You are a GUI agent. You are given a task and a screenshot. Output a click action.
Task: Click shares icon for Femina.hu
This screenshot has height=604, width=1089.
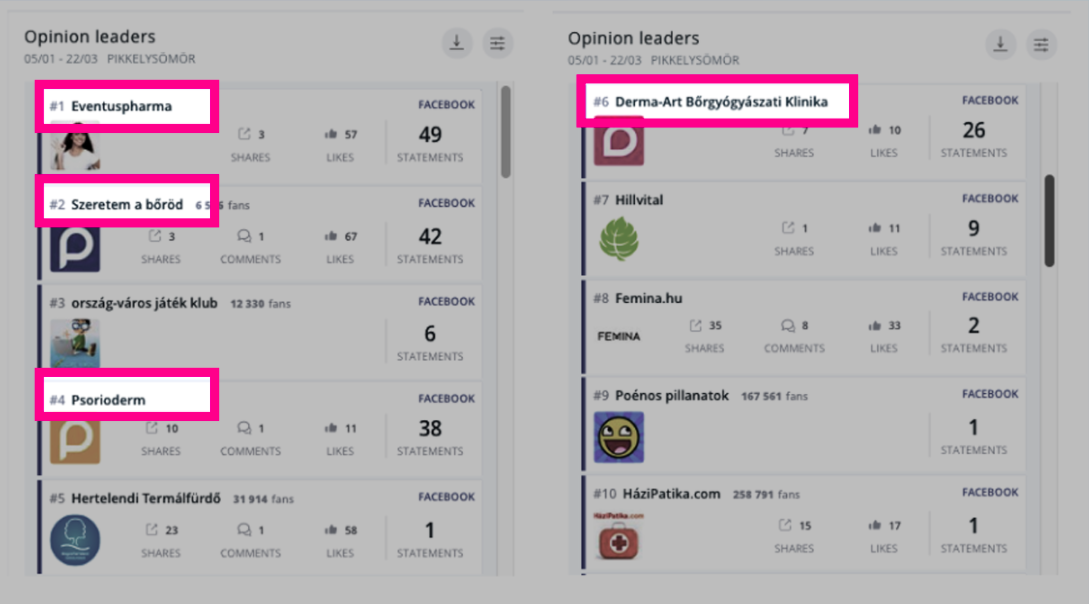696,325
